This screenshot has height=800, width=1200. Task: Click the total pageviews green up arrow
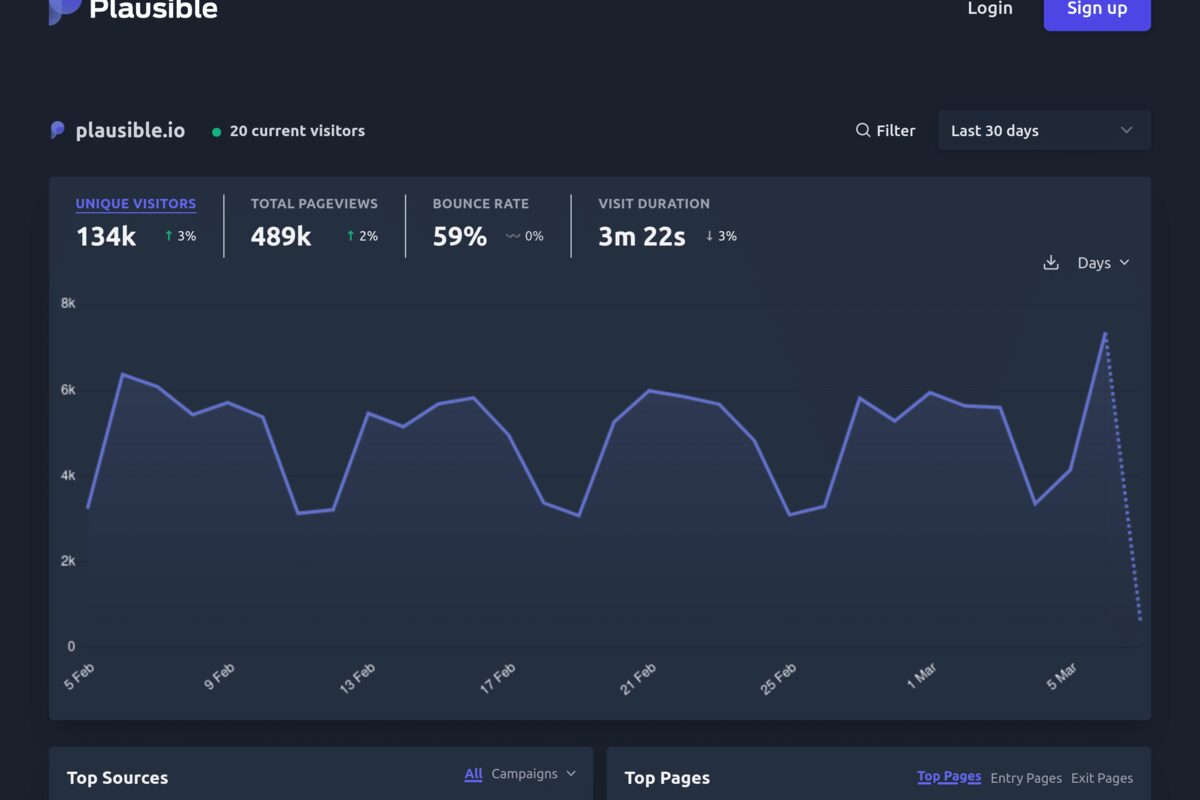351,236
